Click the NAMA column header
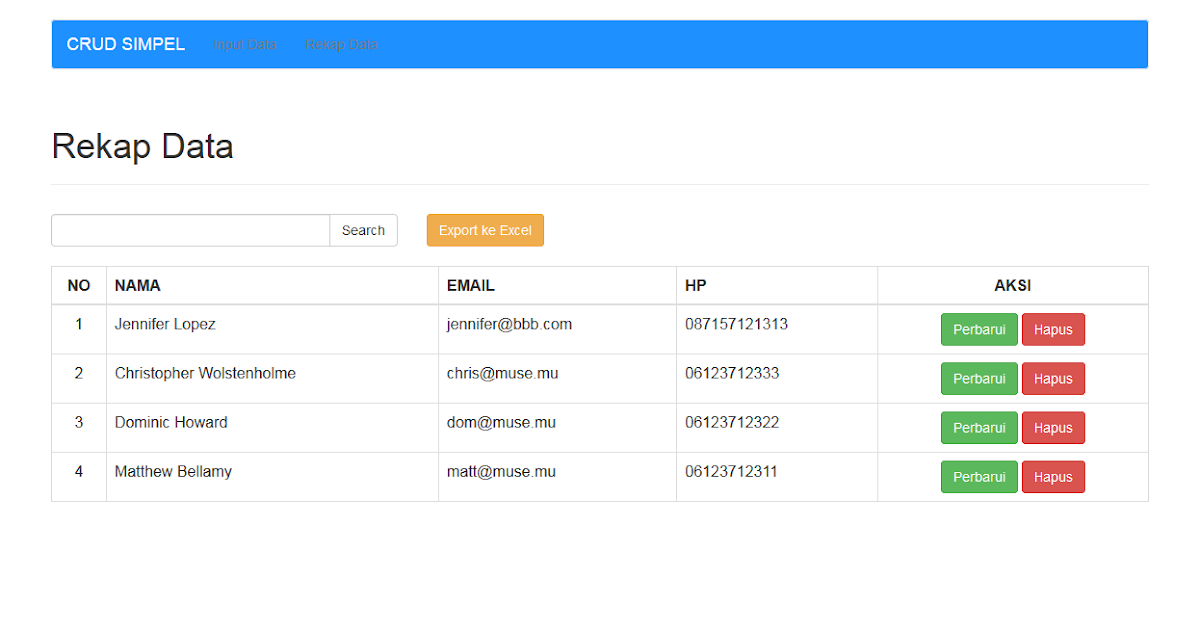 (x=137, y=285)
